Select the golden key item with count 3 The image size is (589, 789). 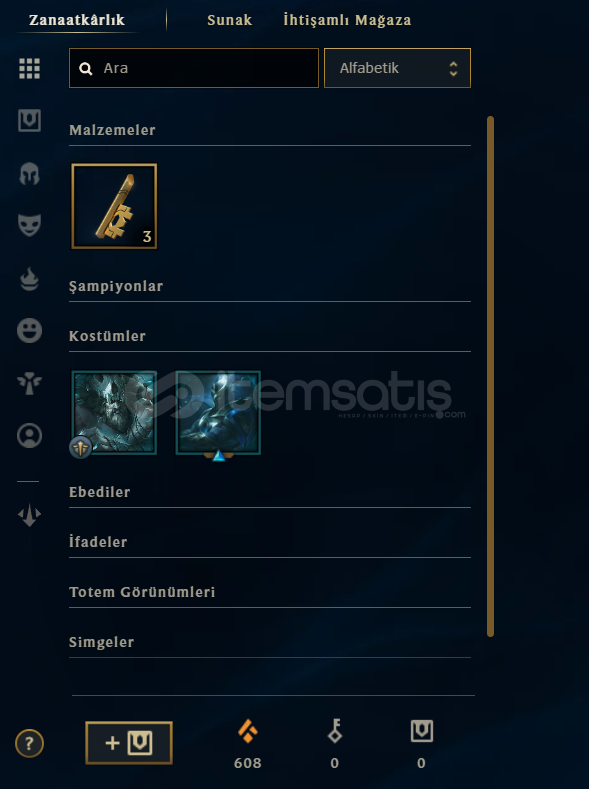114,206
